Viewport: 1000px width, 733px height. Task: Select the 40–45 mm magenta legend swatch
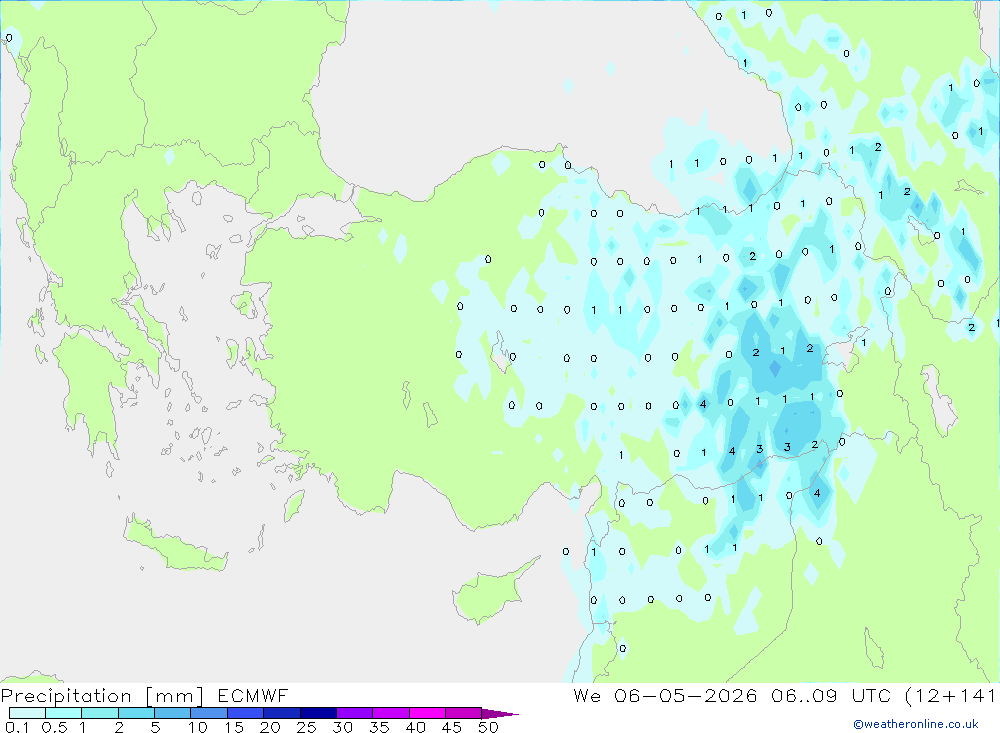(427, 713)
